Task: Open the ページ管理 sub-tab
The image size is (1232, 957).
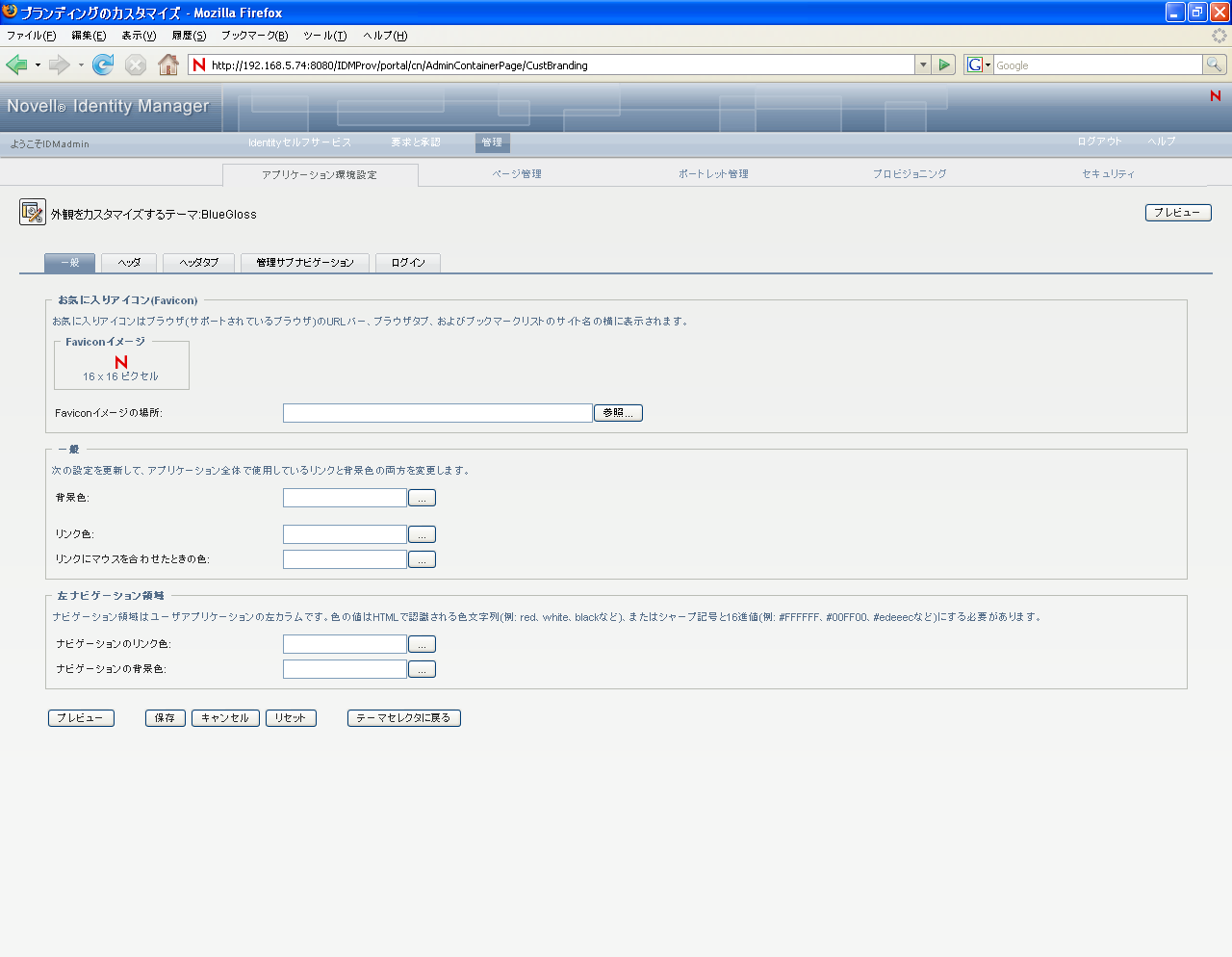Action: pyautogui.click(x=517, y=174)
